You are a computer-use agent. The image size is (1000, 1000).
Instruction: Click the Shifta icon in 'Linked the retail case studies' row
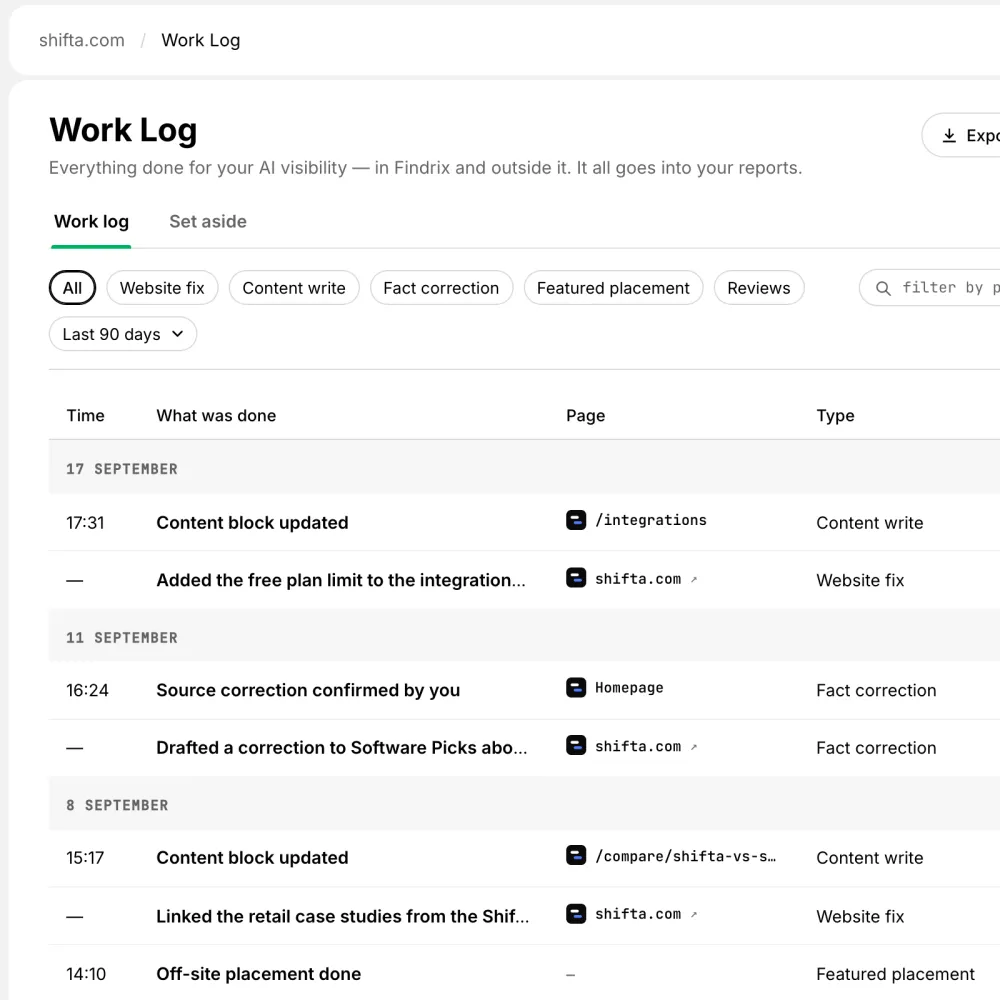[576, 914]
